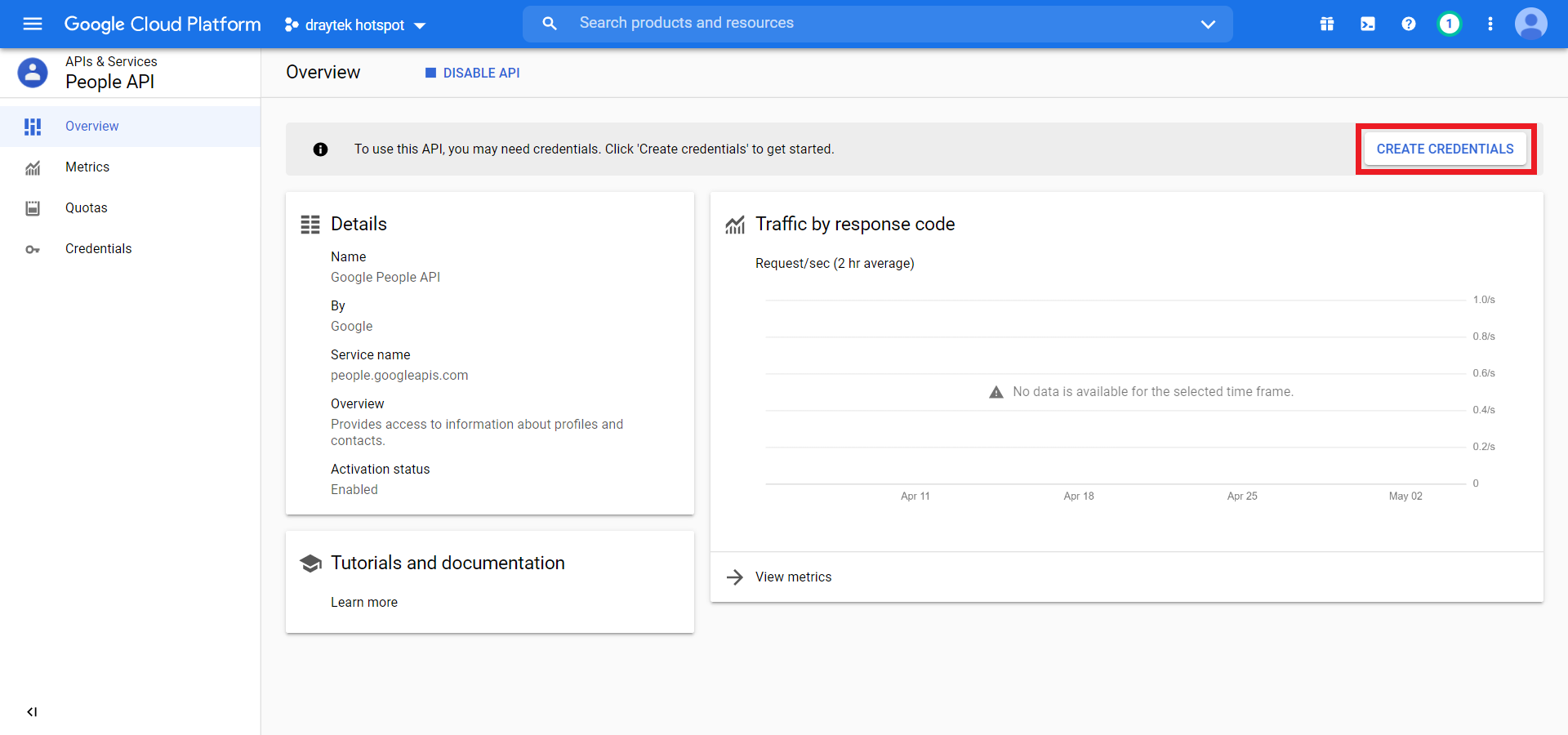Image resolution: width=1568 pixels, height=735 pixels.
Task: Click the Quotas icon in sidebar
Action: click(33, 208)
